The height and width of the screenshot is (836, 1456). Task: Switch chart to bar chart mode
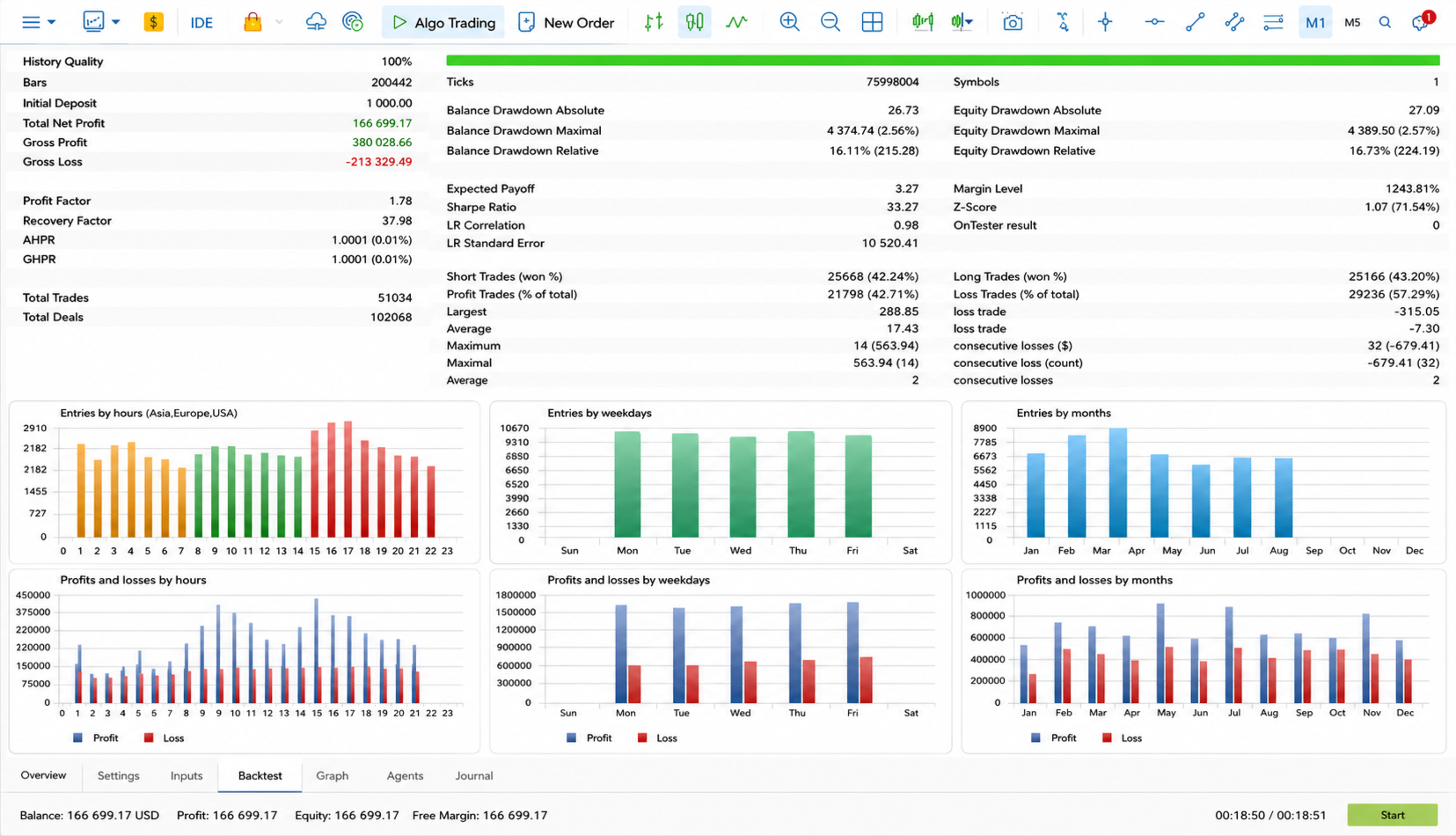(654, 22)
